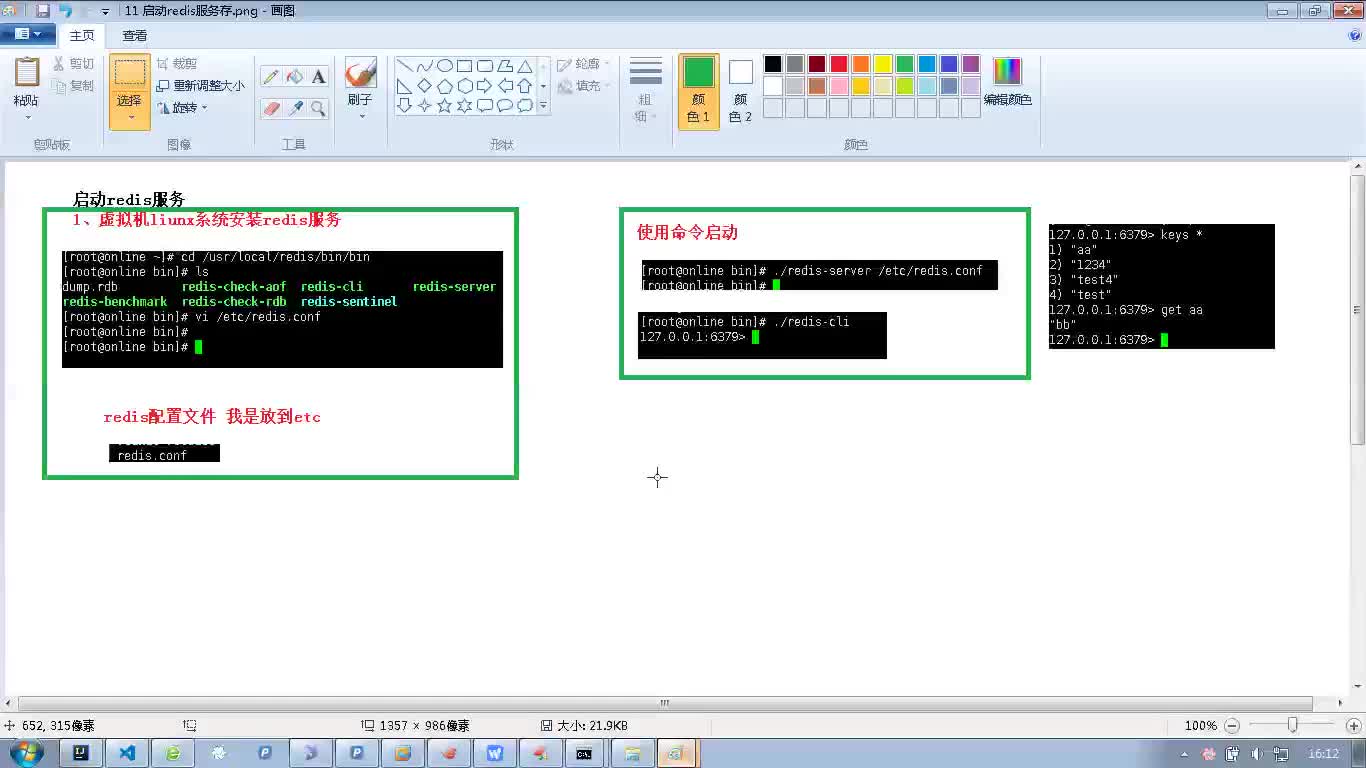Image resolution: width=1366 pixels, height=768 pixels.
Task: Pick the orange color swatch
Action: pyautogui.click(x=861, y=64)
